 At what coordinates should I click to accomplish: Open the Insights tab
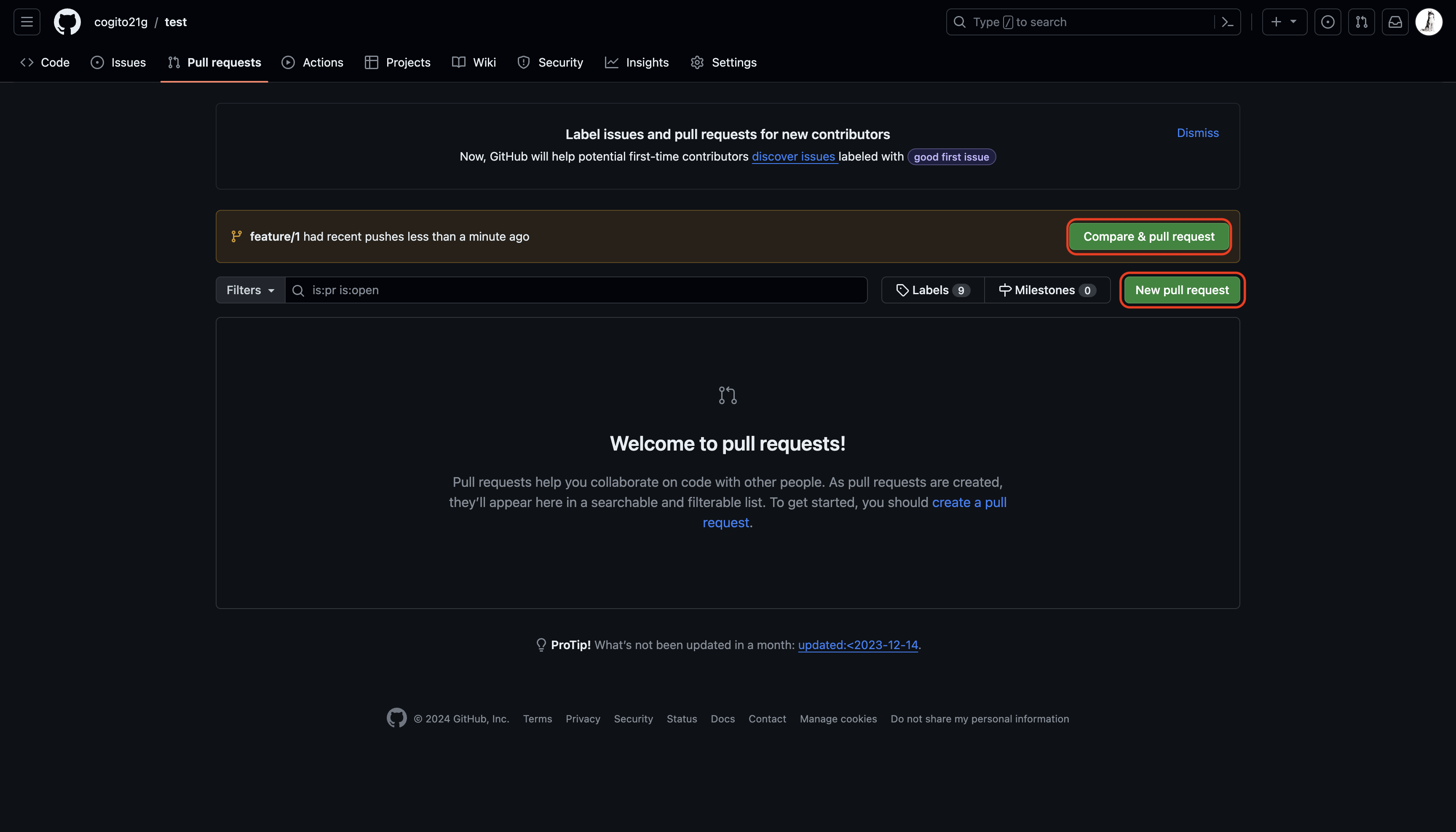636,62
